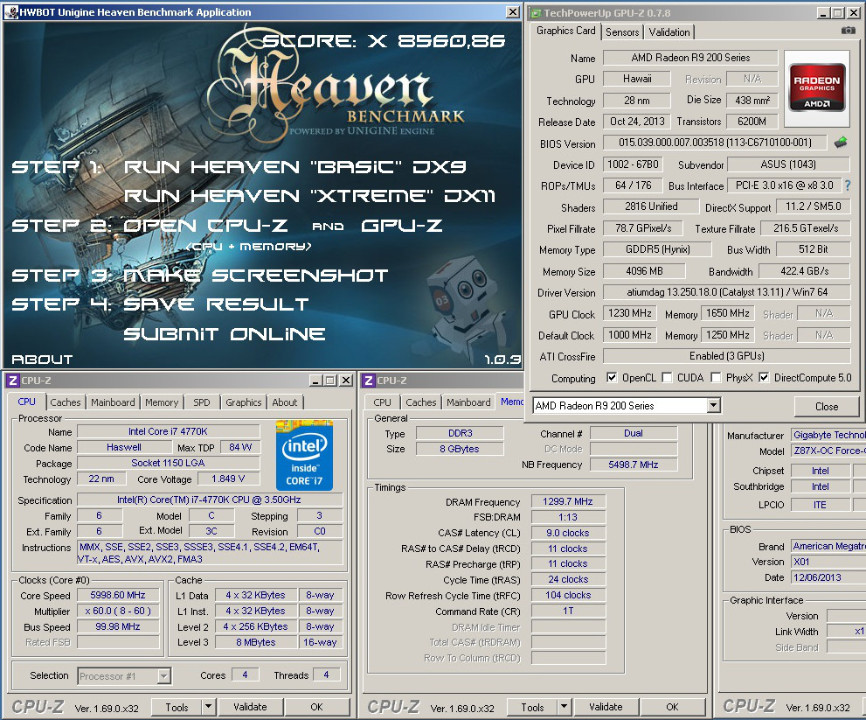Click the Intel Core i7 logo badge
866x720 pixels.
point(304,455)
